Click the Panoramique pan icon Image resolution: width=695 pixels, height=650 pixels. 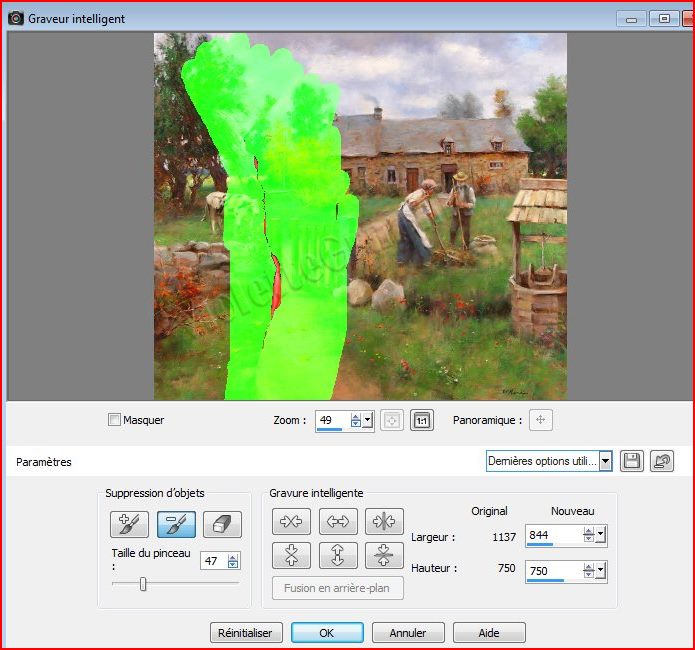pos(540,420)
